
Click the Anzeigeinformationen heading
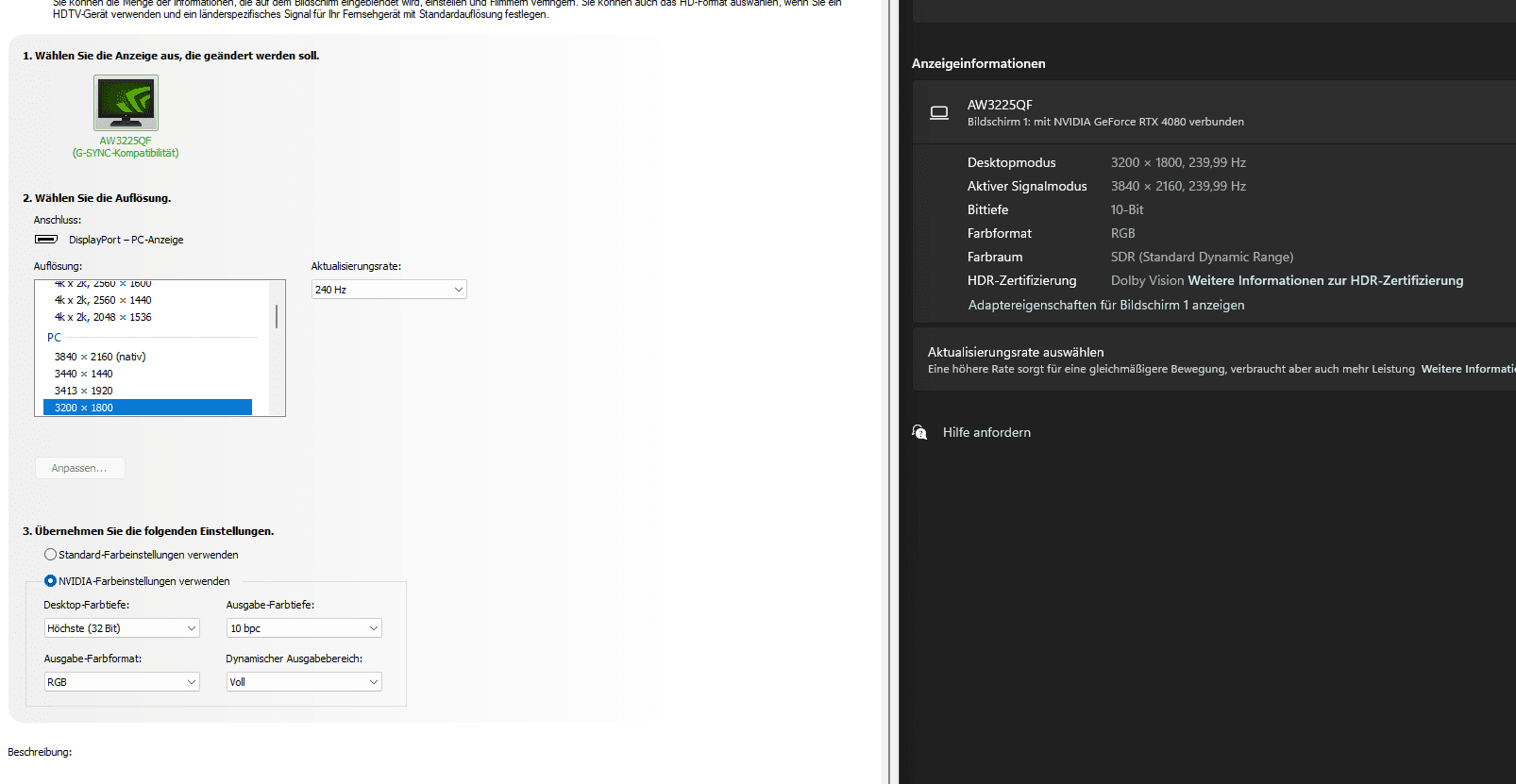pos(978,63)
